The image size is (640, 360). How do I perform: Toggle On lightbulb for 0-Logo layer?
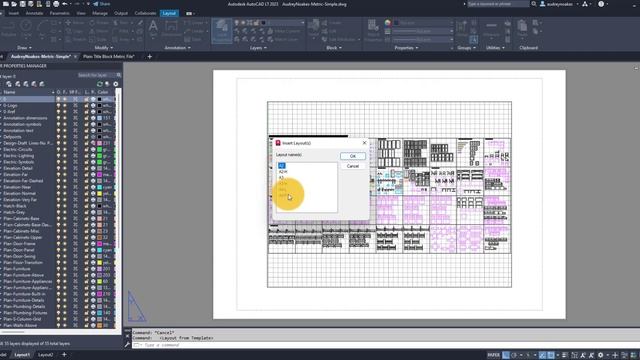tap(58, 106)
